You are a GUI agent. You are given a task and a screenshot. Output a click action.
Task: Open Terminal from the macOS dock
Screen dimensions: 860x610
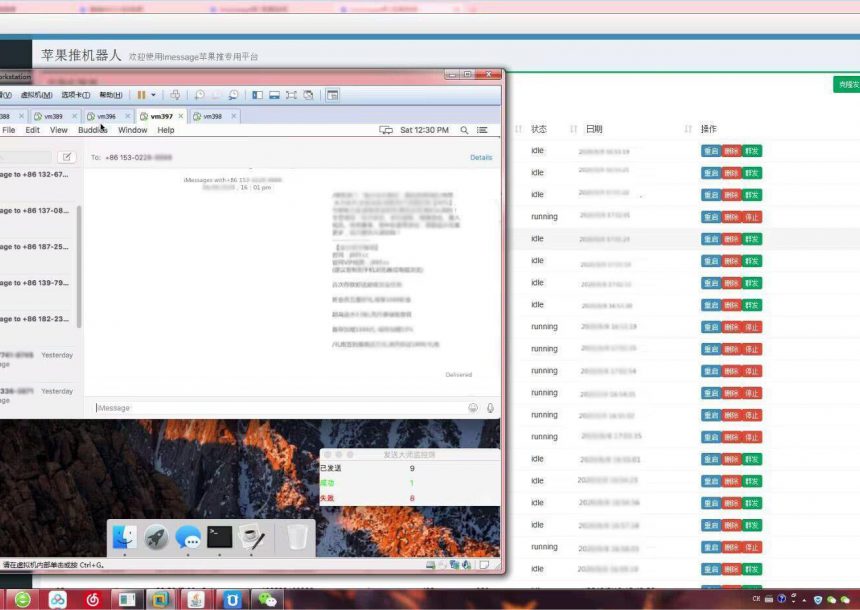(x=219, y=537)
